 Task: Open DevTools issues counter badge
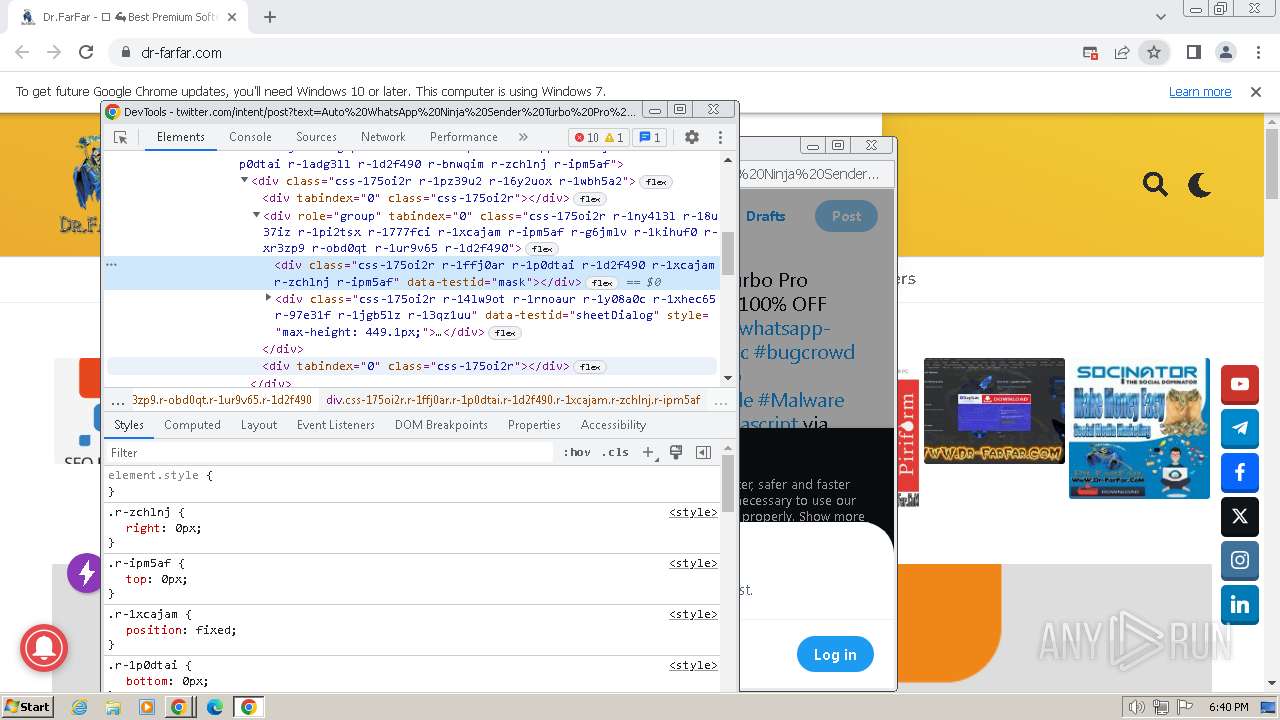tap(650, 138)
